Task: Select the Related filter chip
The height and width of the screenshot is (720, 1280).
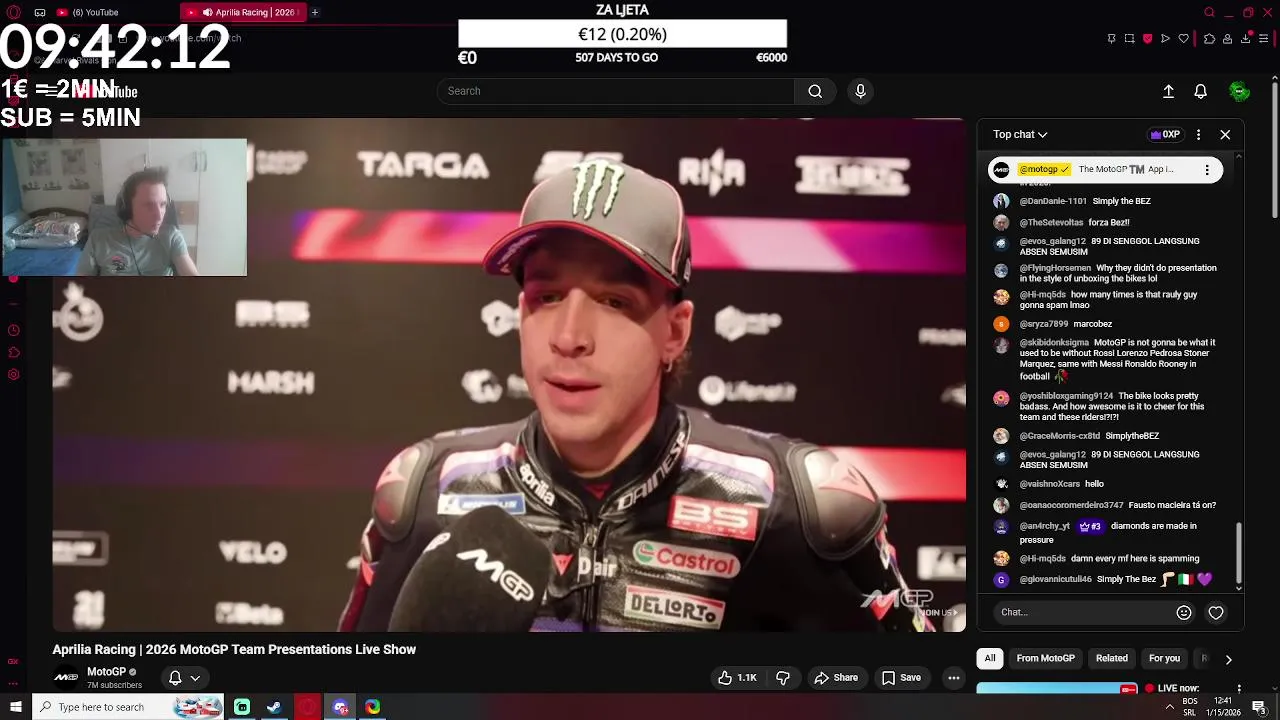Action: pyautogui.click(x=1111, y=658)
